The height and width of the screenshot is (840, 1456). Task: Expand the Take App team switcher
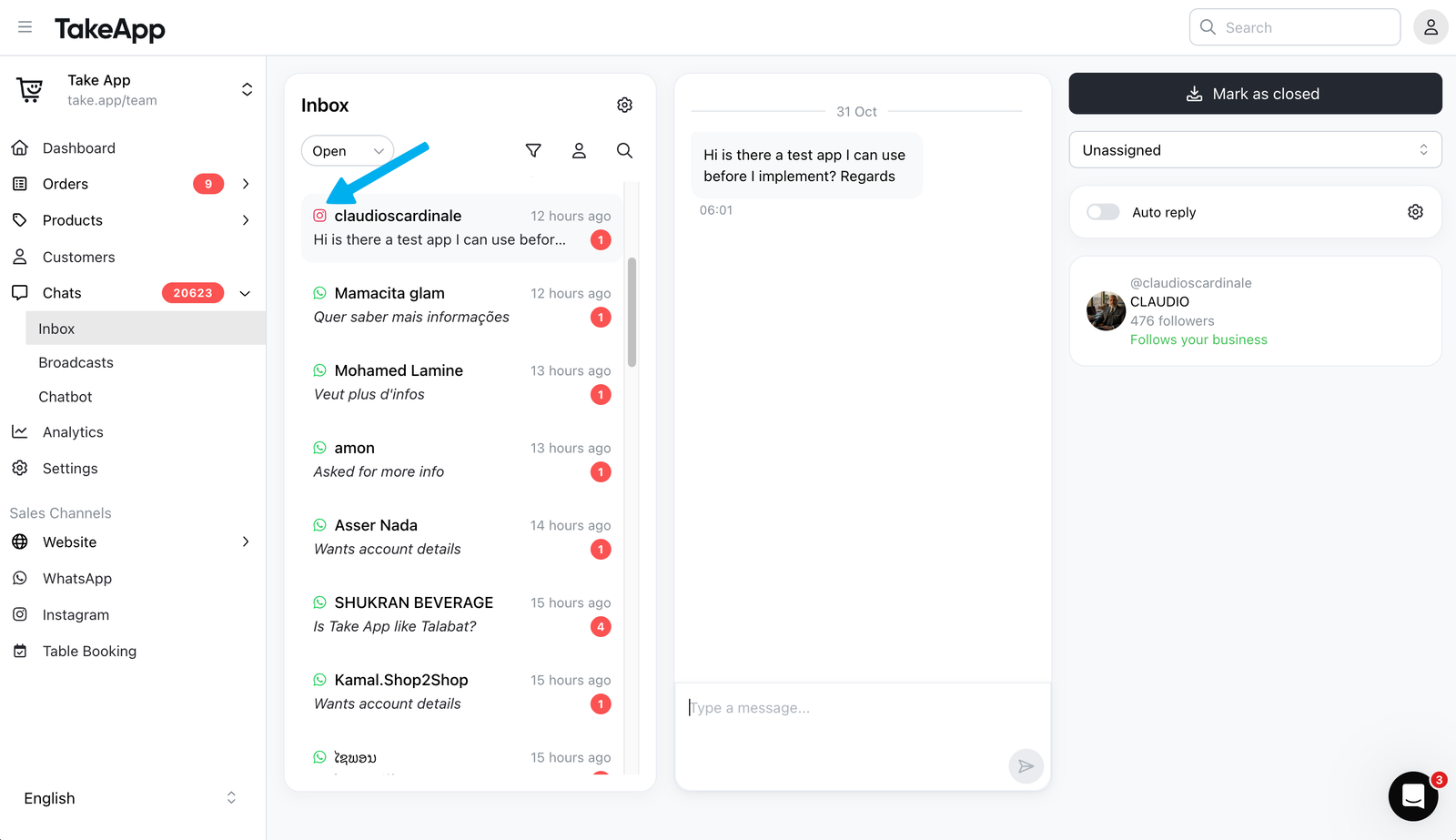tap(247, 89)
